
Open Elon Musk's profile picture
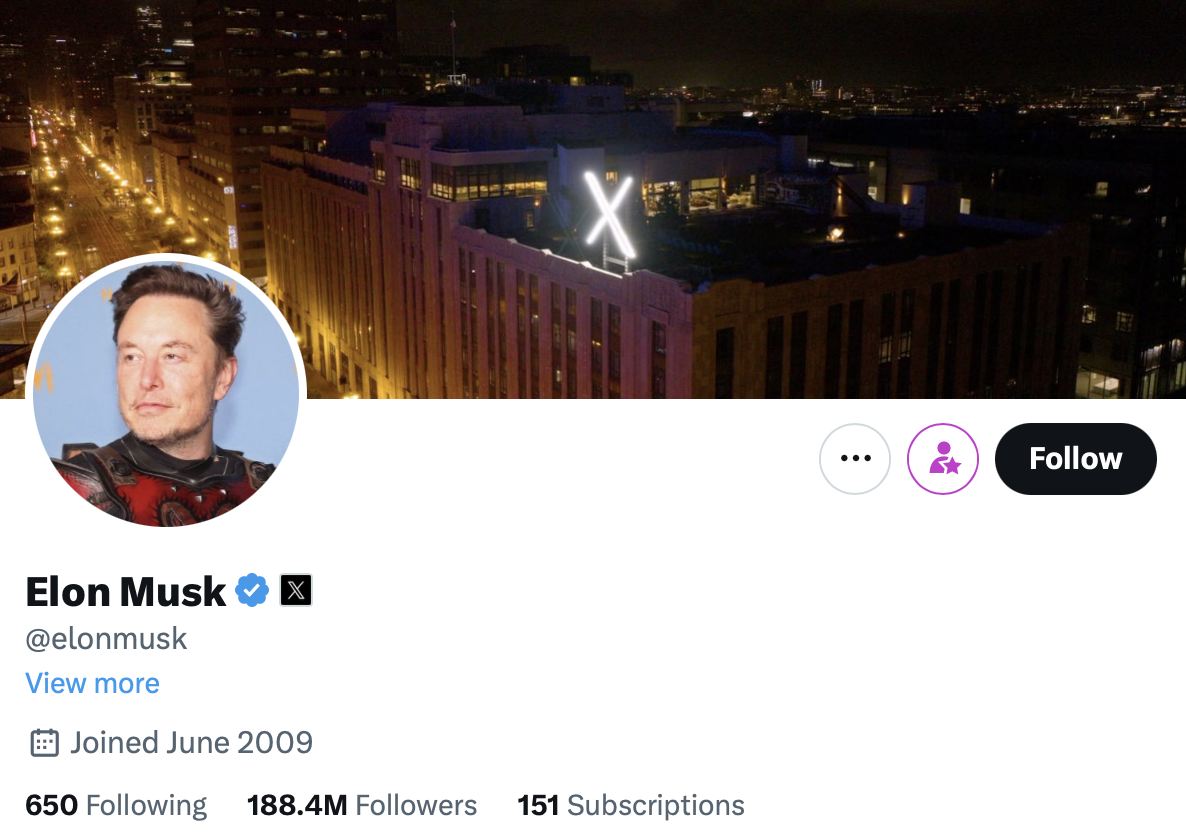tap(167, 390)
